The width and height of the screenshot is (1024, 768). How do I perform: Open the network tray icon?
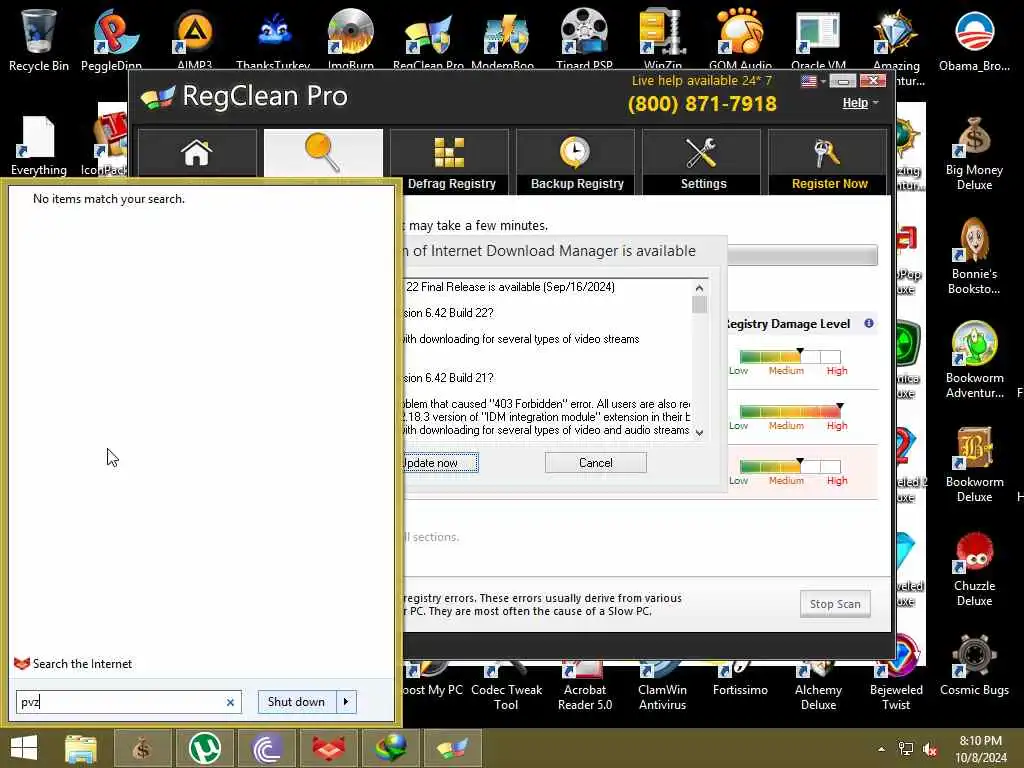click(x=906, y=749)
